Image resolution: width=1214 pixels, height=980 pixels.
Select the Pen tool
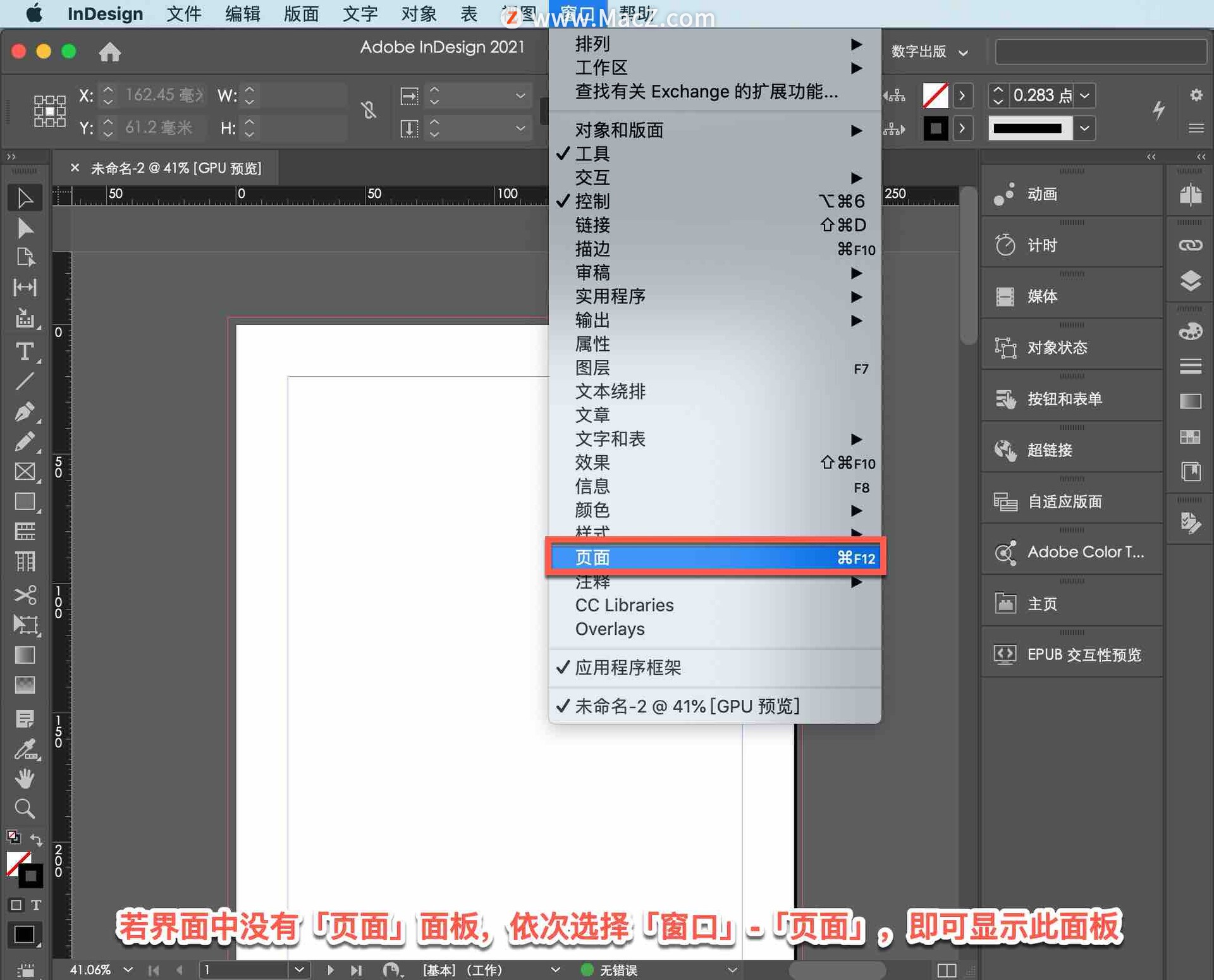pos(25,412)
